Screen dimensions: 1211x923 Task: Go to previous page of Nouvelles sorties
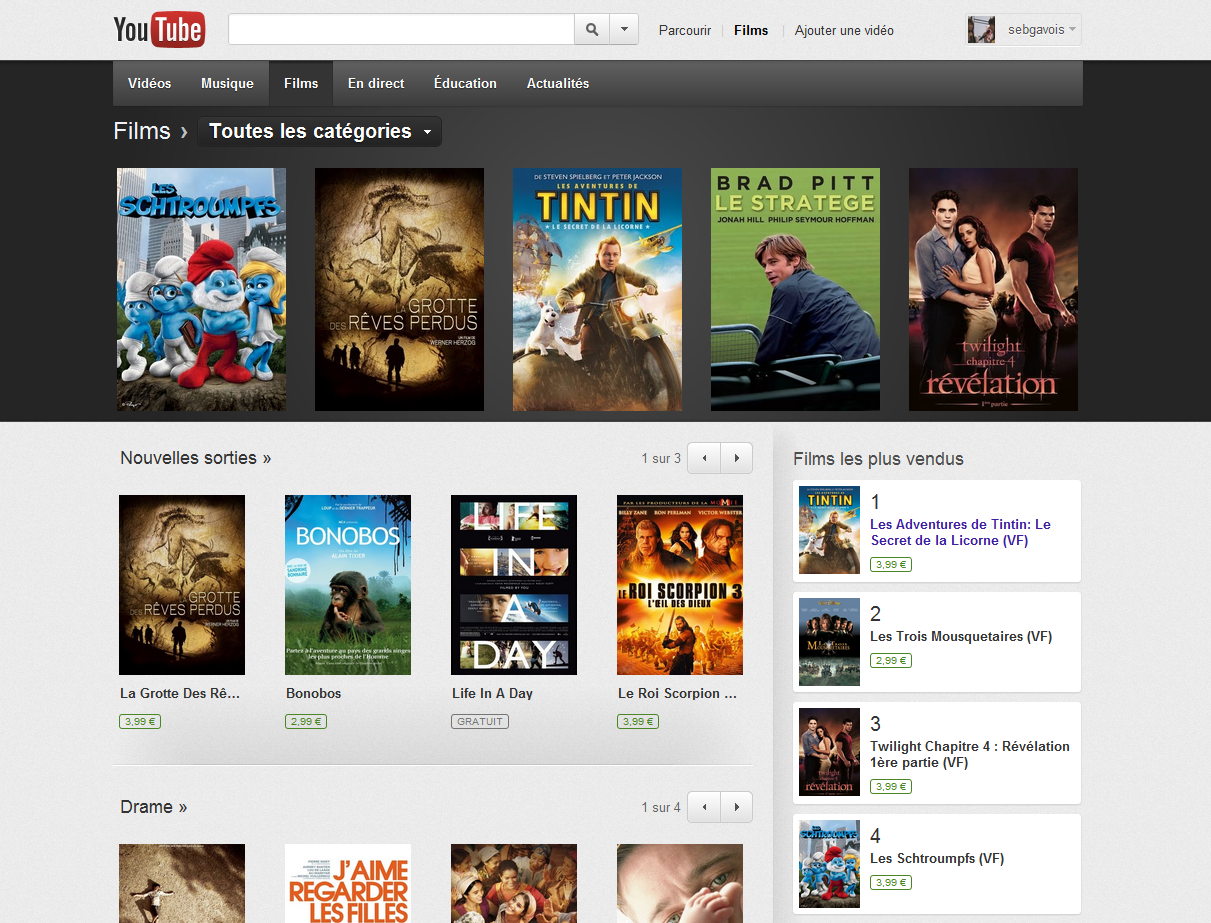(704, 458)
